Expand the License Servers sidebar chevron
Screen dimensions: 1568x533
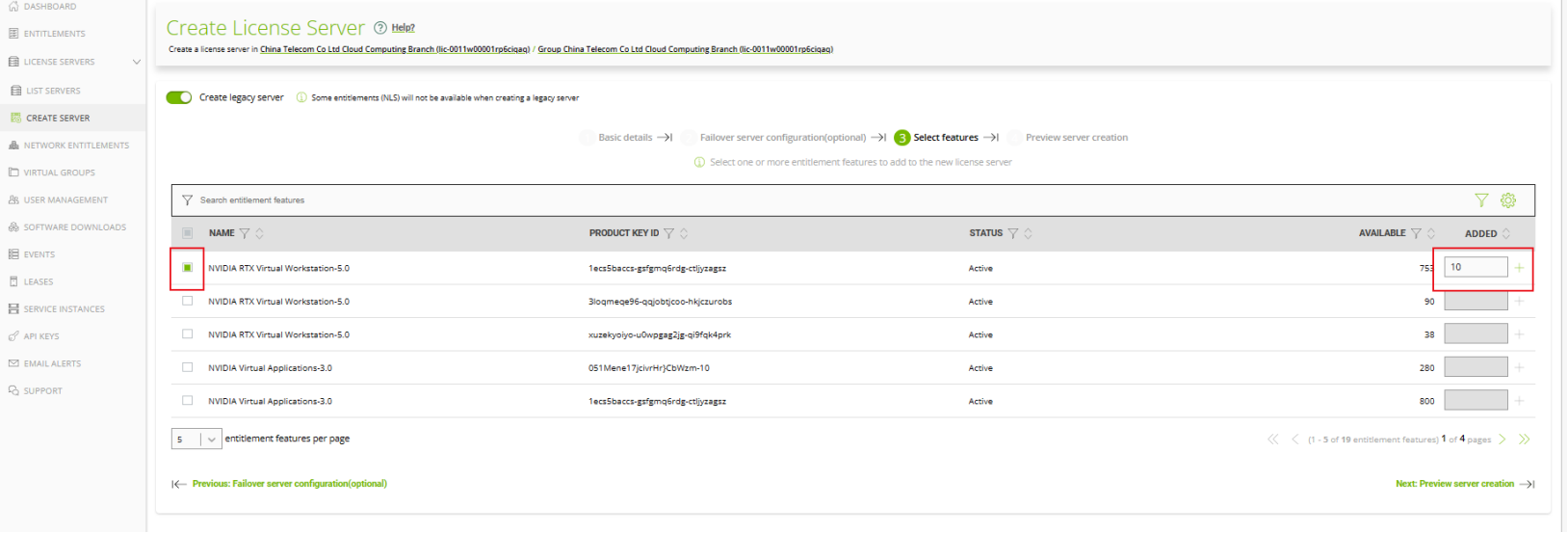point(137,62)
